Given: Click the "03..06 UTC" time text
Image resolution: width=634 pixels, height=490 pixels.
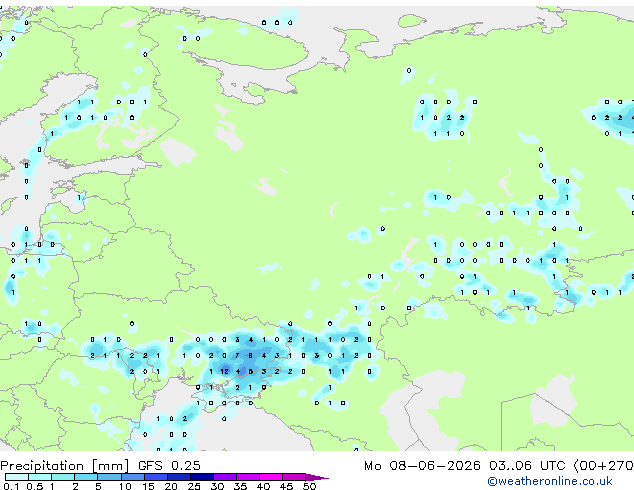Looking at the screenshot, I should (x=526, y=465).
